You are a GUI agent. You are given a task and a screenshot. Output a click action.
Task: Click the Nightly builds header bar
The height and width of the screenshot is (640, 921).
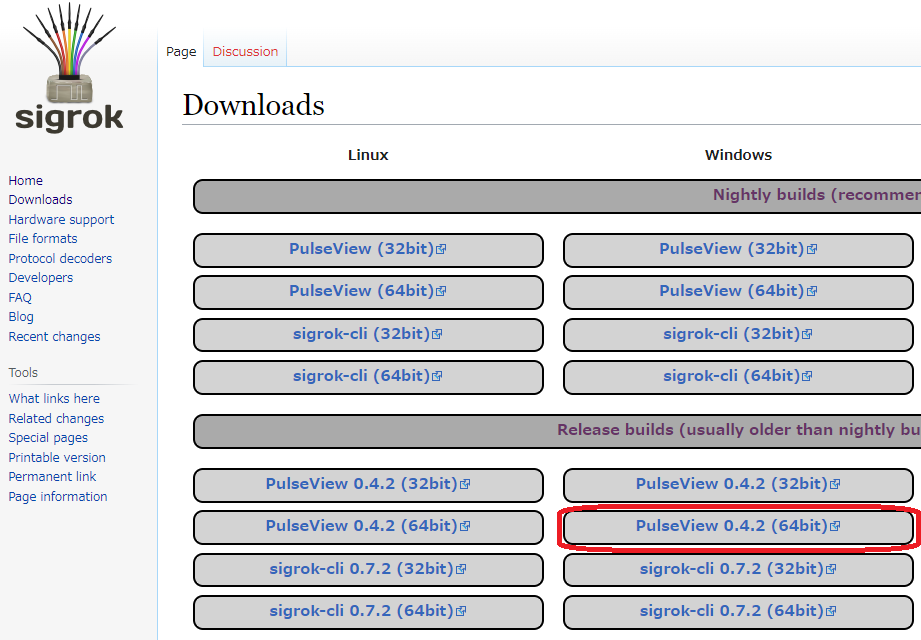pos(557,196)
